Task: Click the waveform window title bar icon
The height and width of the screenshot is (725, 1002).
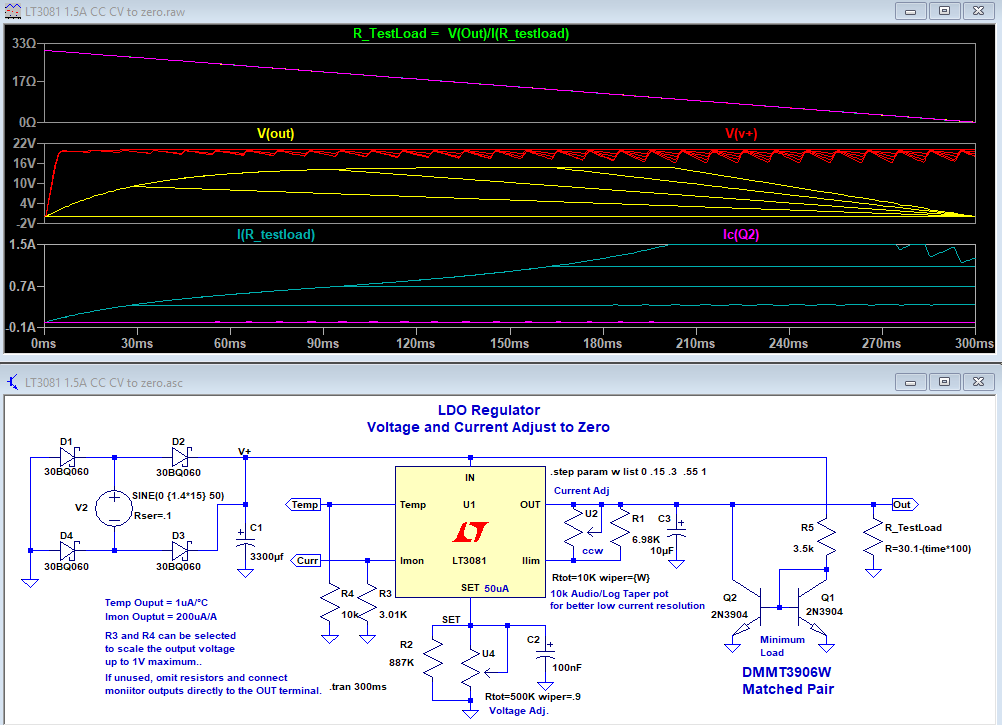Action: [x=13, y=11]
